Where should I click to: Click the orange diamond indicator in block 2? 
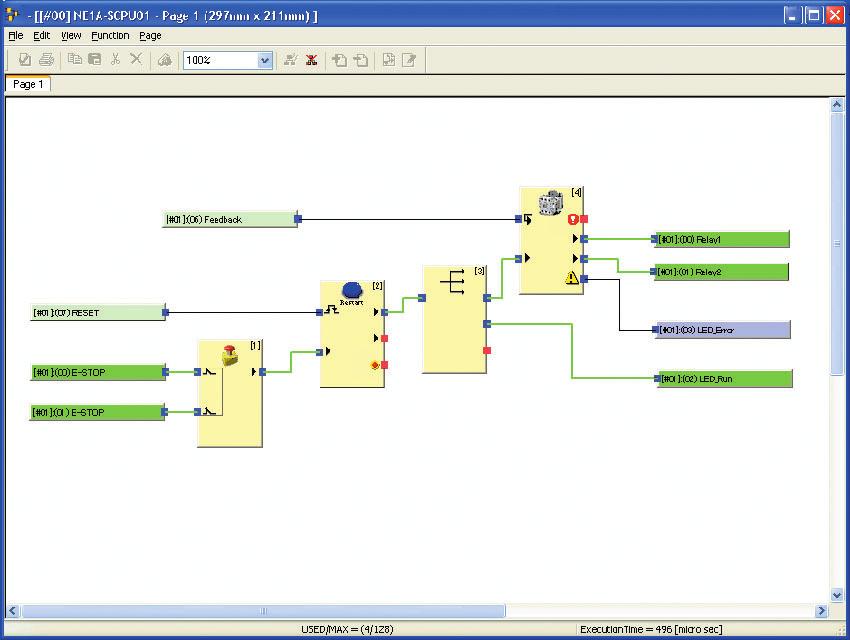point(375,365)
